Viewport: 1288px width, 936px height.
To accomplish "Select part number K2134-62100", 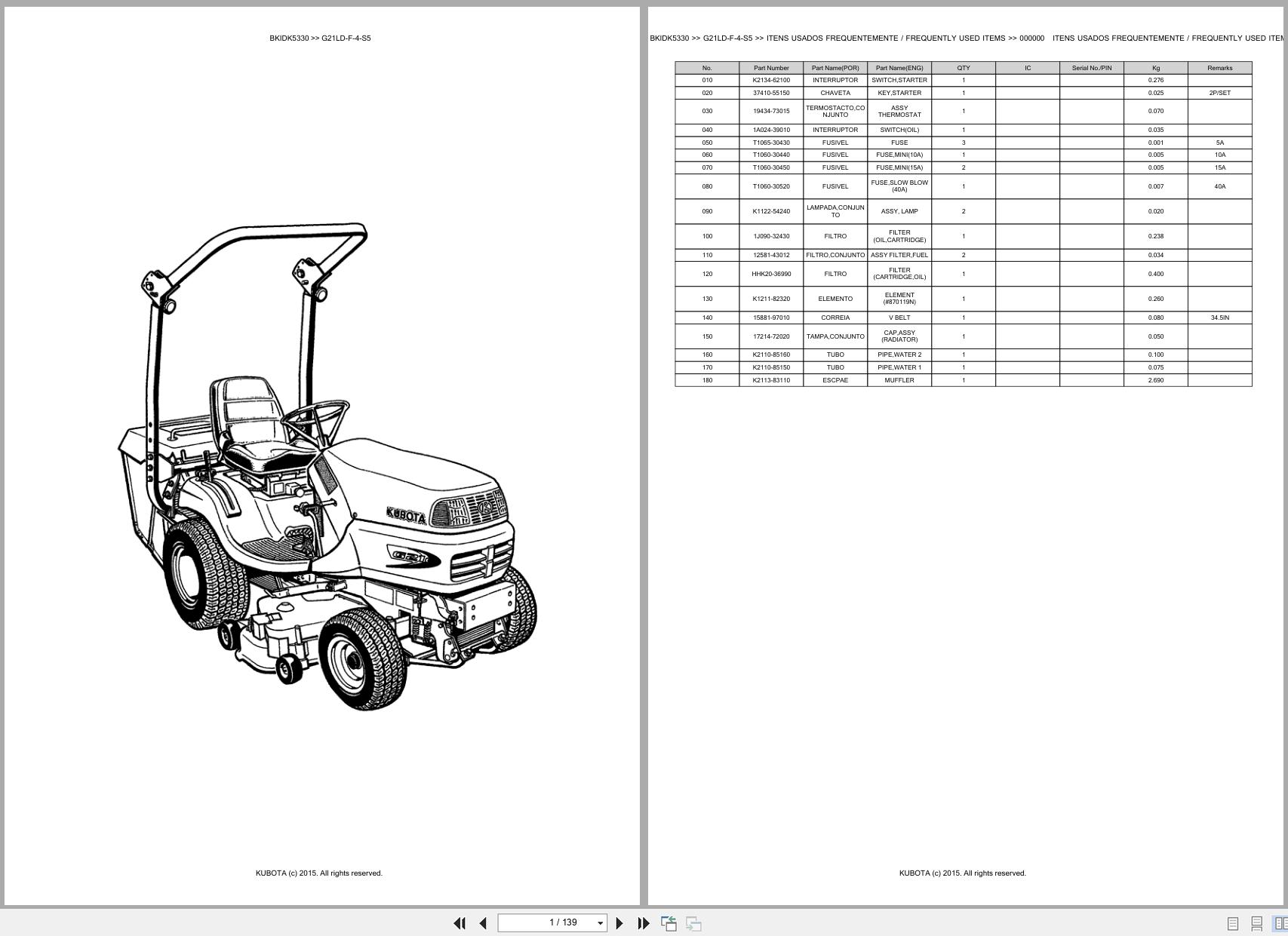I will click(x=771, y=80).
